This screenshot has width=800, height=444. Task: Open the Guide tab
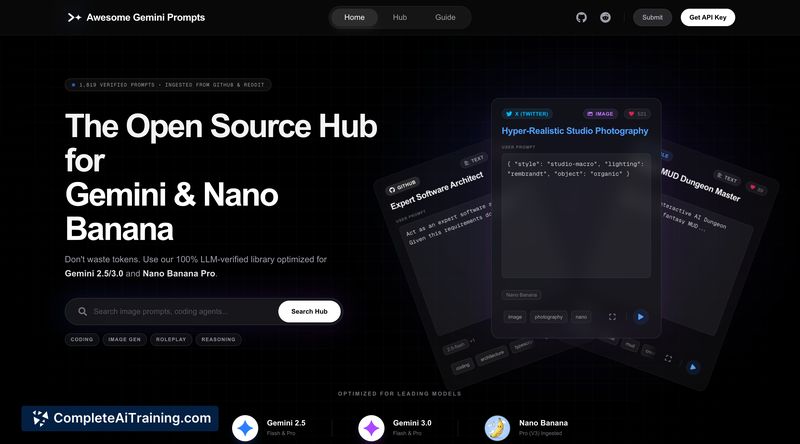click(445, 17)
